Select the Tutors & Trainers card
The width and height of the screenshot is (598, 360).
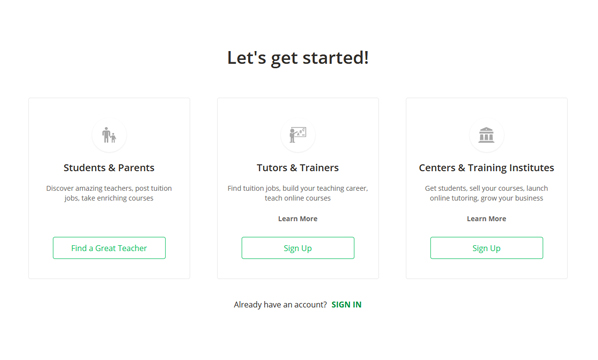click(298, 188)
